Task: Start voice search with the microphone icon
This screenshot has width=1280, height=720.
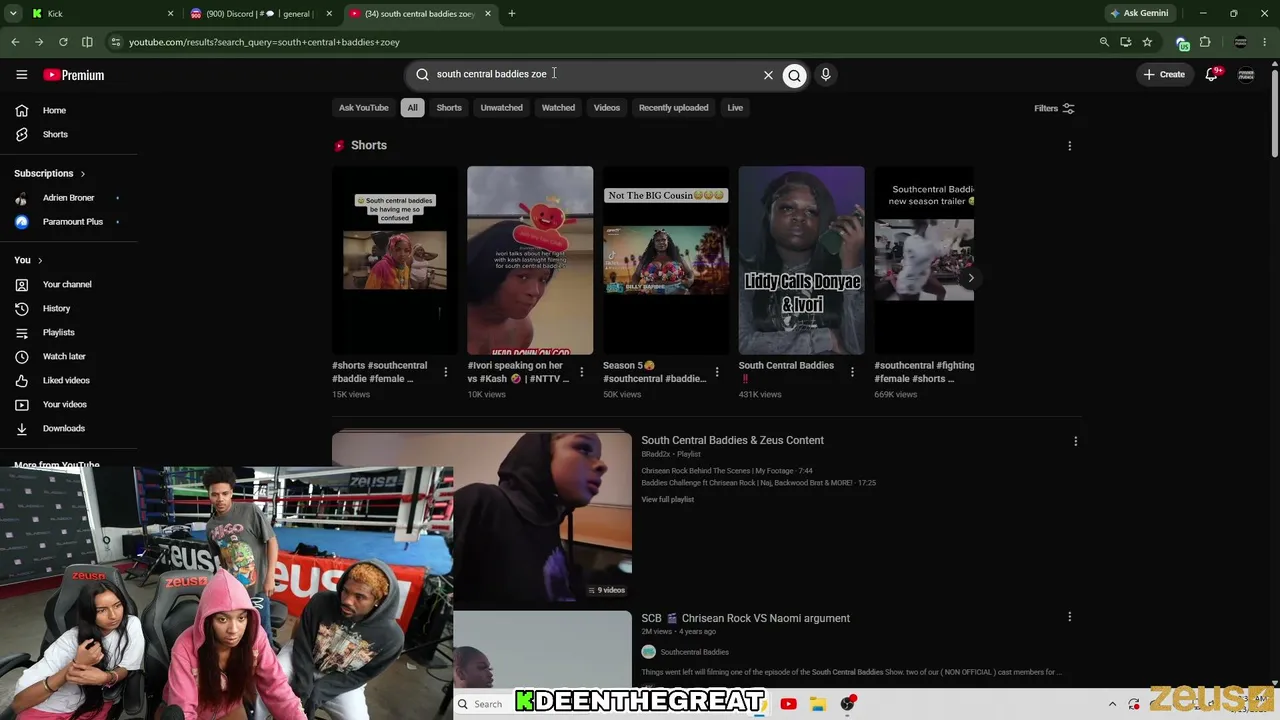Action: click(825, 75)
